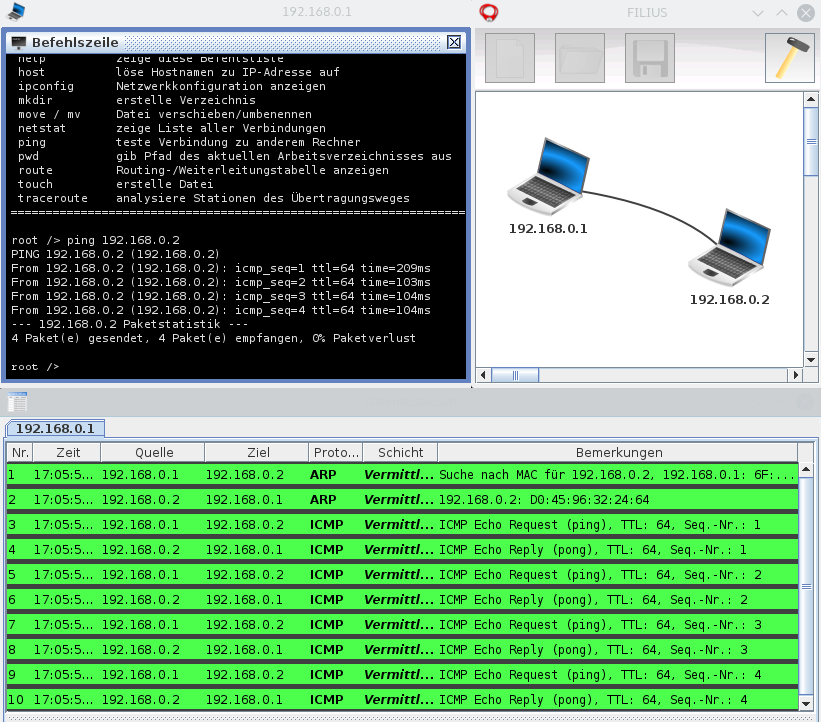The image size is (821, 722).
Task: Click the Schicht column header
Action: pyautogui.click(x=400, y=452)
